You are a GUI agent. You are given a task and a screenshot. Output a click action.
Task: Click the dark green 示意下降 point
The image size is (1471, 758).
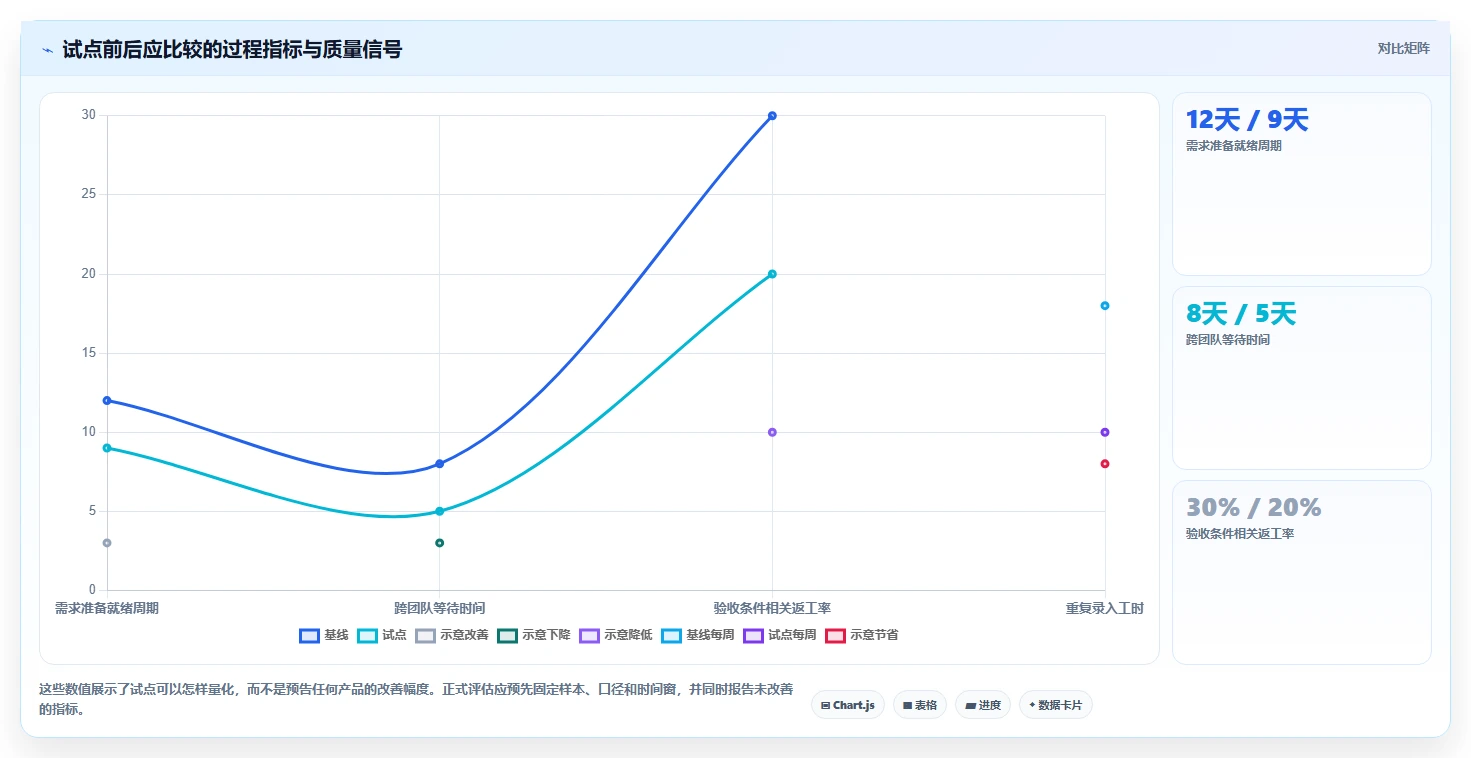click(439, 543)
